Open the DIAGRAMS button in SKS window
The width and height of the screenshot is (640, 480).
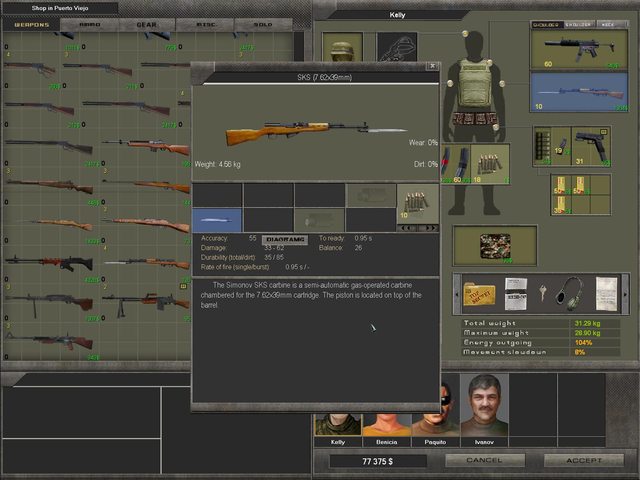(285, 240)
